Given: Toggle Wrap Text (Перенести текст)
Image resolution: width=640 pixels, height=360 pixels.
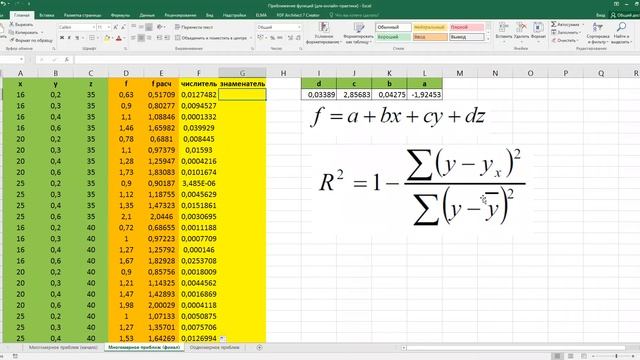Looking at the screenshot, I should coord(194,27).
